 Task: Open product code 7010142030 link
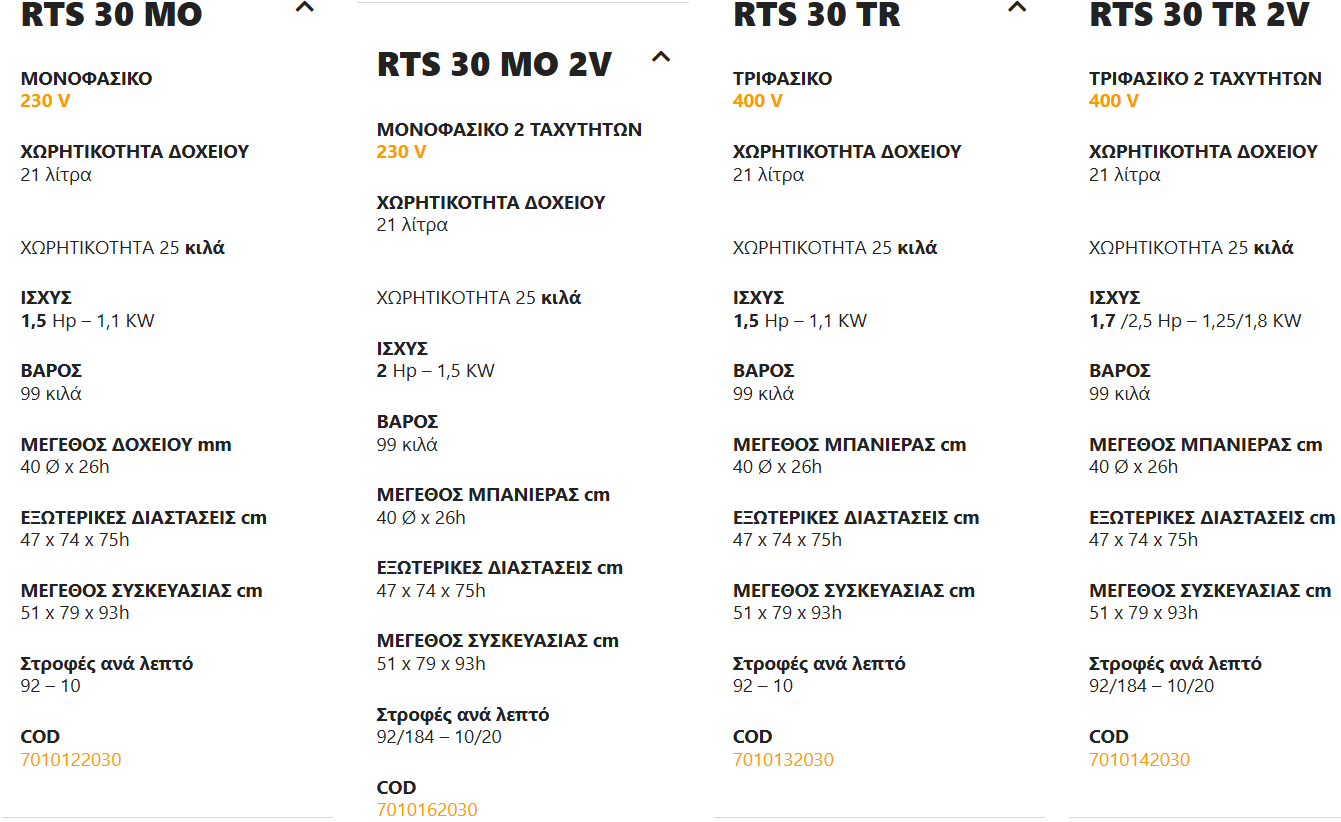1139,760
